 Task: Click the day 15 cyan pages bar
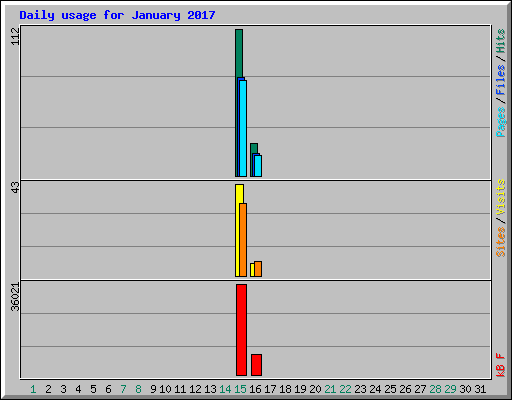pyautogui.click(x=243, y=128)
